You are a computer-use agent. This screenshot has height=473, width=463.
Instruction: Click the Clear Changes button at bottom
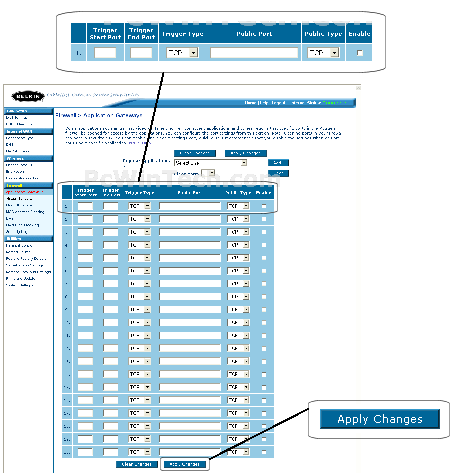137,464
